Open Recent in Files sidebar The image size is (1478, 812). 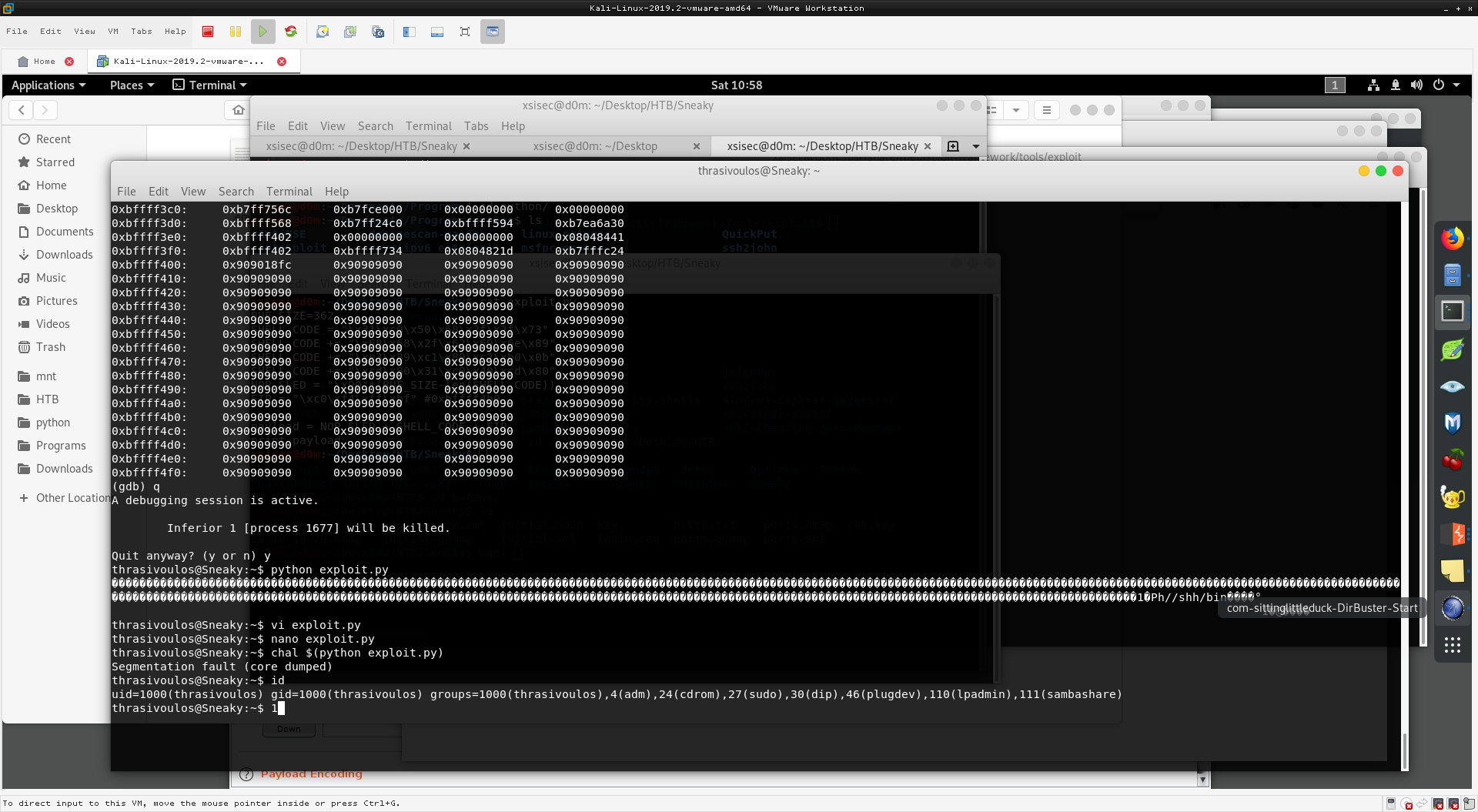click(x=52, y=139)
